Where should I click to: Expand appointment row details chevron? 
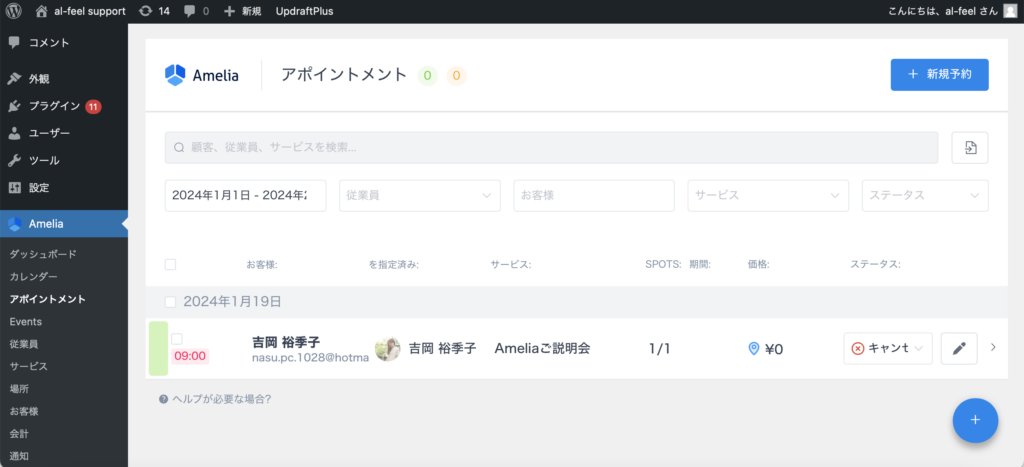point(993,348)
